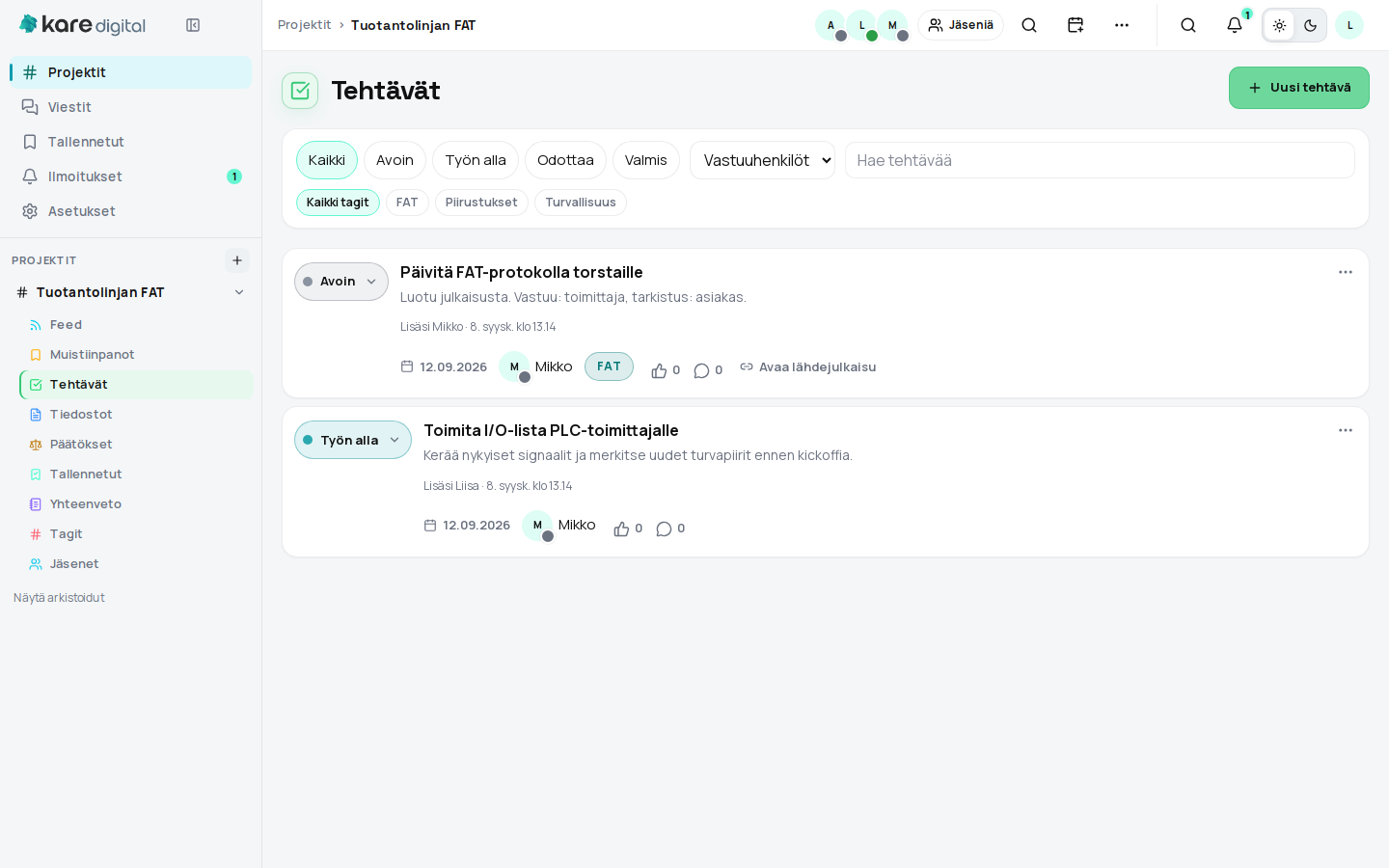This screenshot has width=1389, height=868.
Task: Focus the Hae tehtävää search field
Action: click(1100, 160)
